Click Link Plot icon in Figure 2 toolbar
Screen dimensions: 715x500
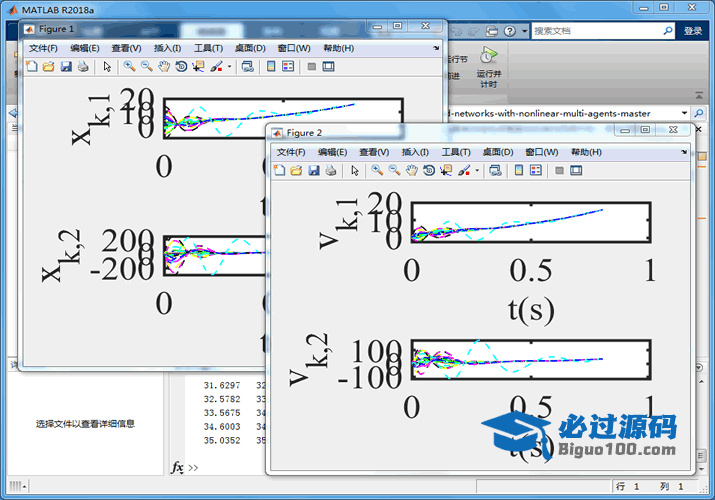click(495, 170)
